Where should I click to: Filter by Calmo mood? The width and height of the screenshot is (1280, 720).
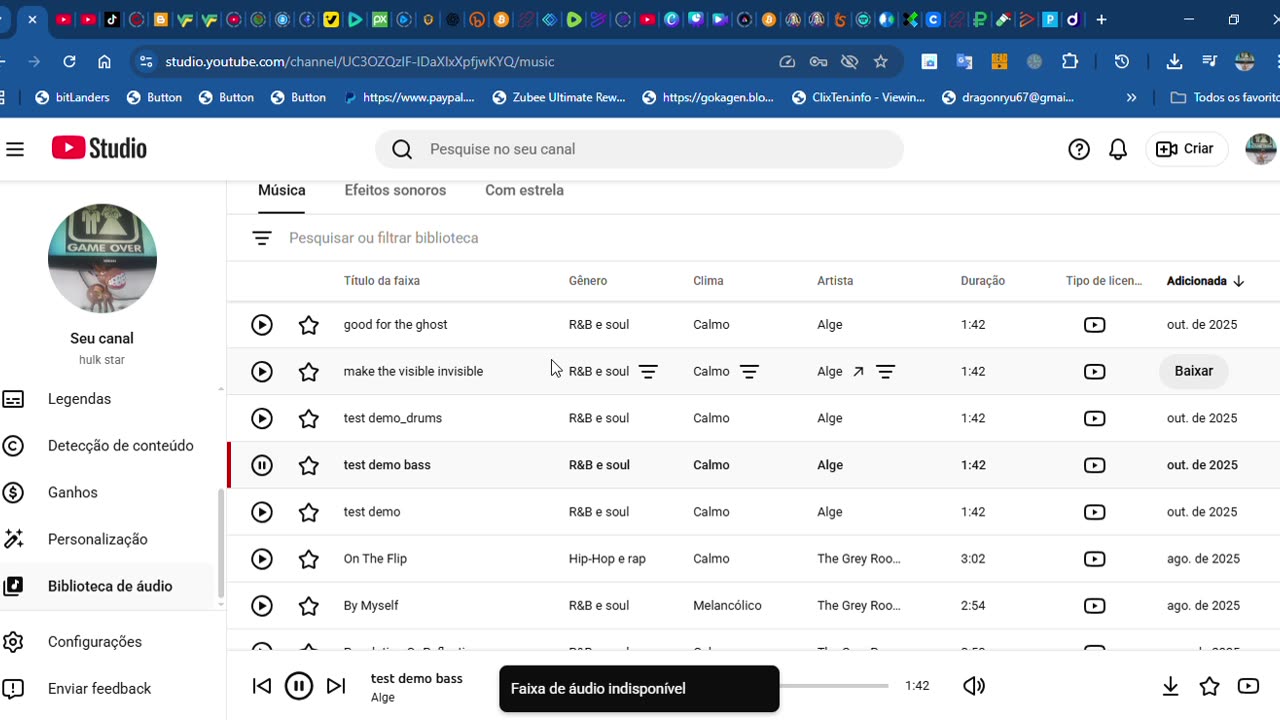coord(749,372)
